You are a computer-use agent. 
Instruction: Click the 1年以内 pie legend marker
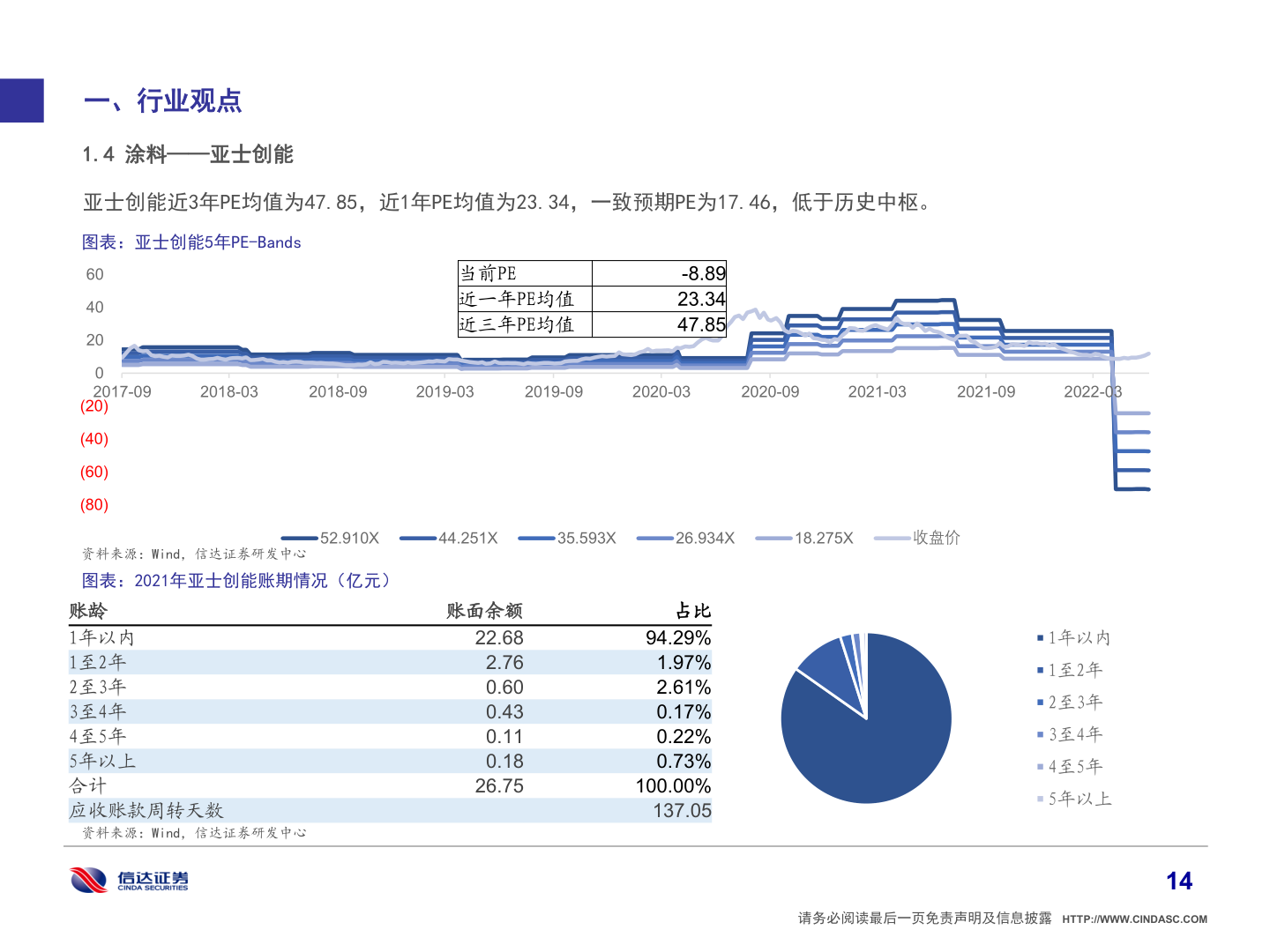1040,638
